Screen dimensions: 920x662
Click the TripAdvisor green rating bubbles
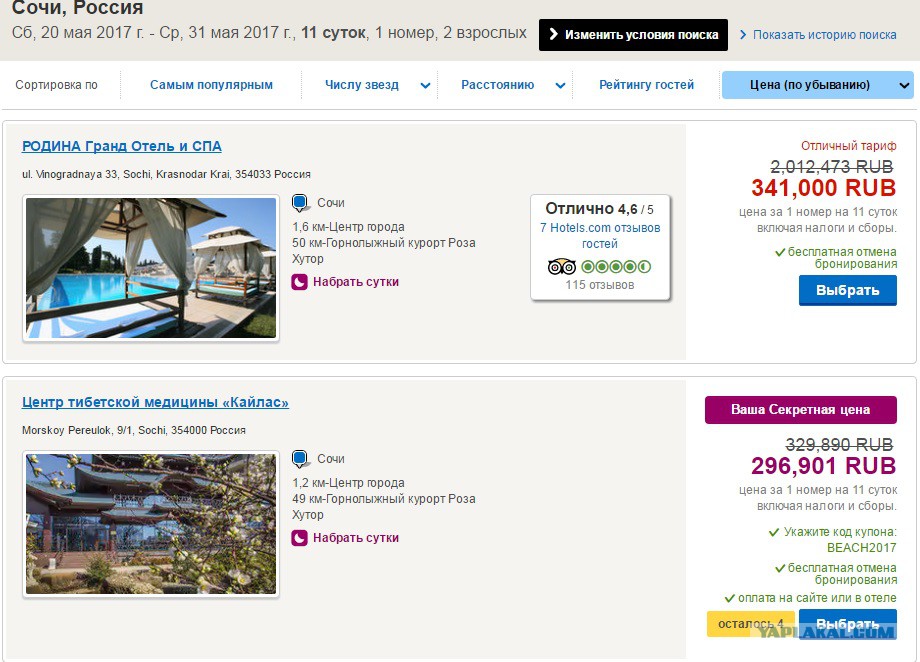616,267
